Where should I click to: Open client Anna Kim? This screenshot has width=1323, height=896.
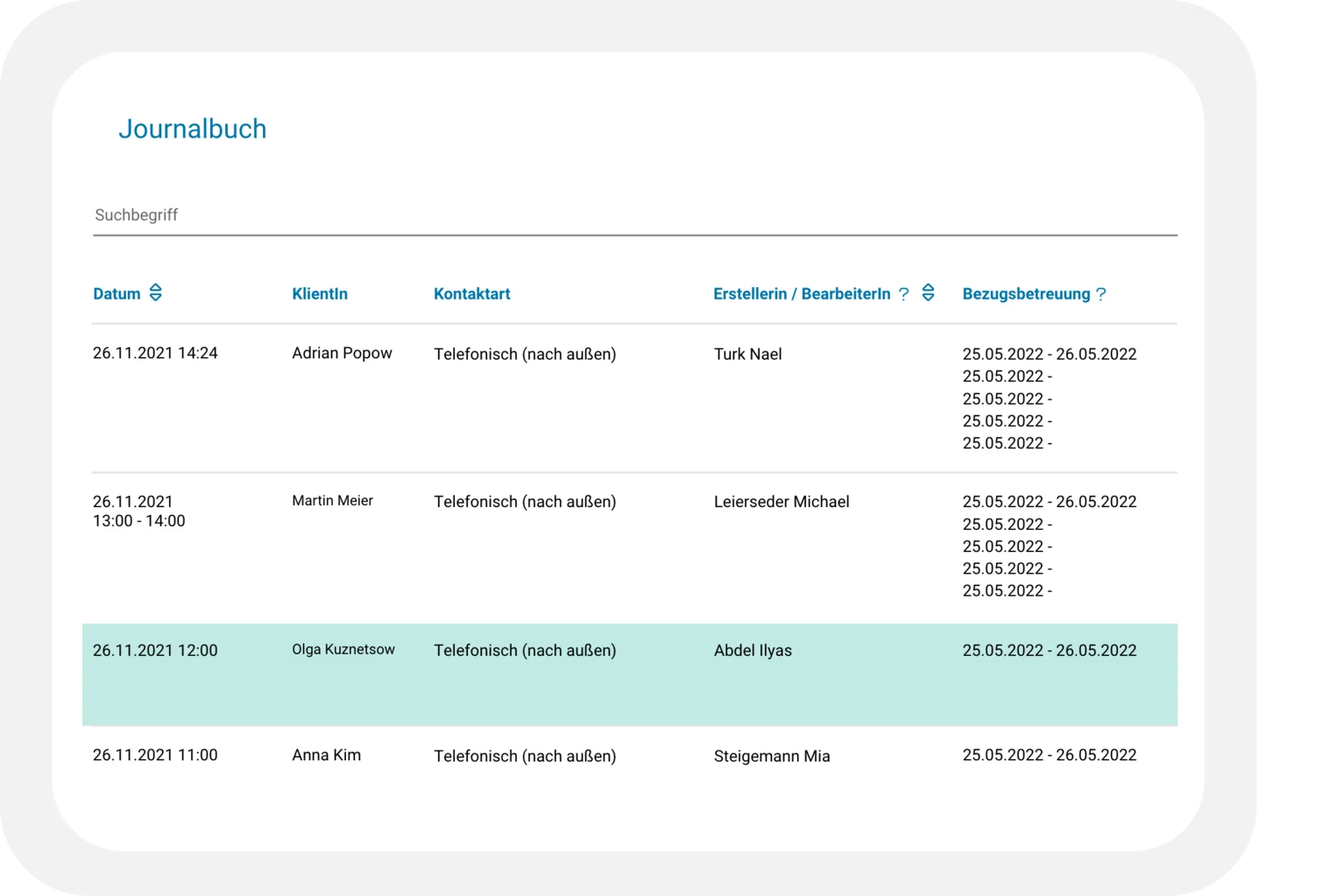click(x=326, y=755)
